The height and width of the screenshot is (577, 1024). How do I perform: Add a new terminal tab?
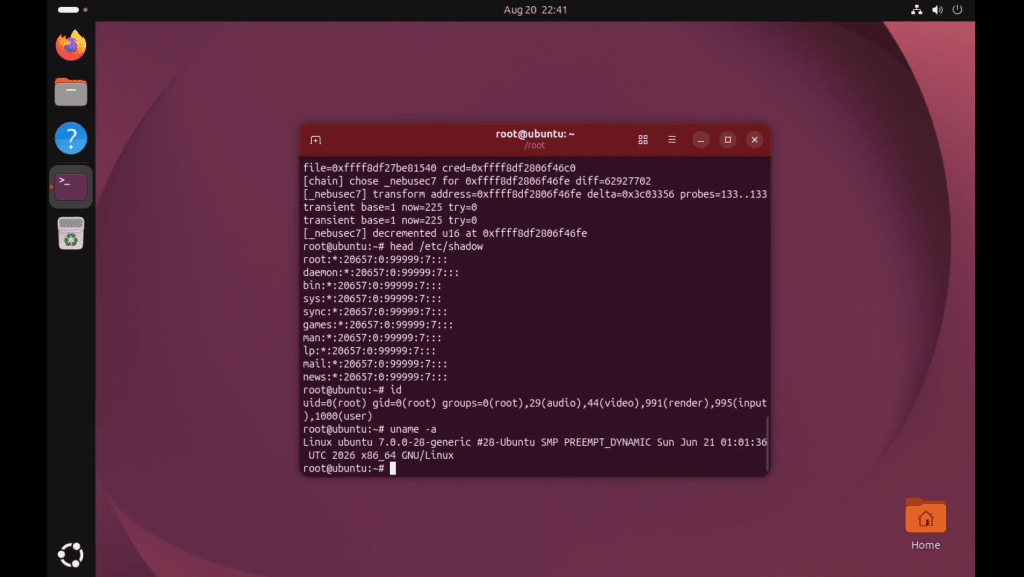point(315,140)
